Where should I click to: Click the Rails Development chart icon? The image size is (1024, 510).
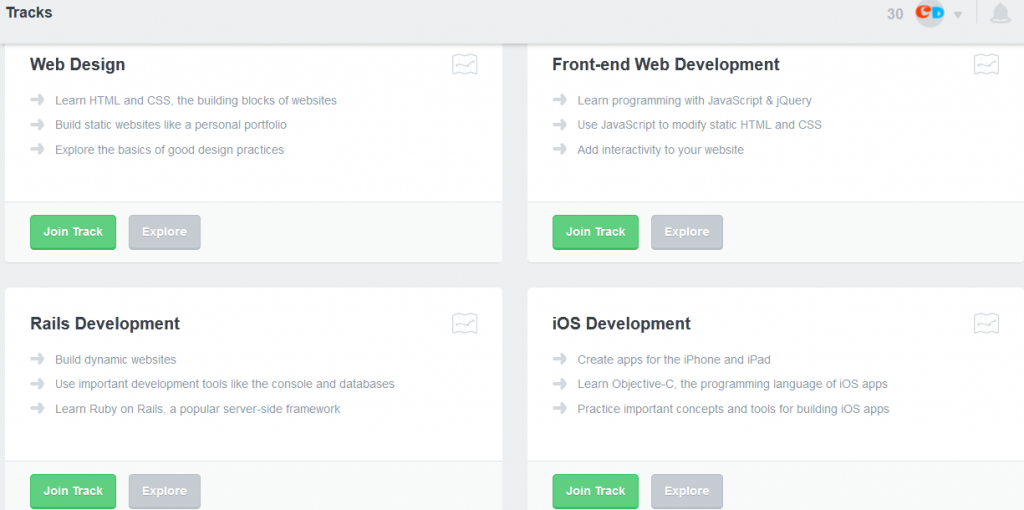(x=464, y=324)
